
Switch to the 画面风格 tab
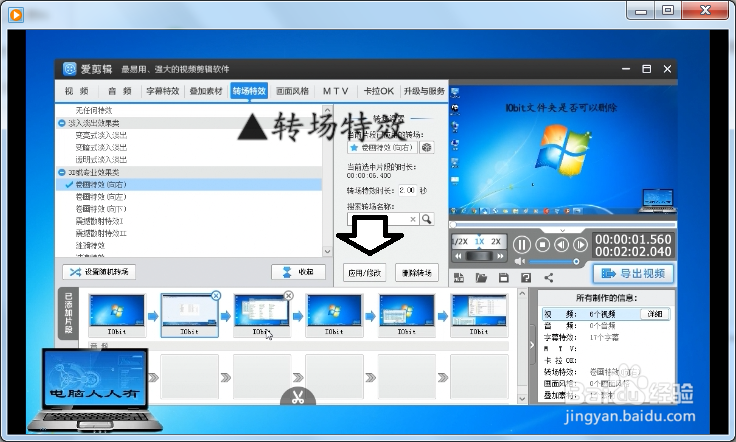point(292,91)
